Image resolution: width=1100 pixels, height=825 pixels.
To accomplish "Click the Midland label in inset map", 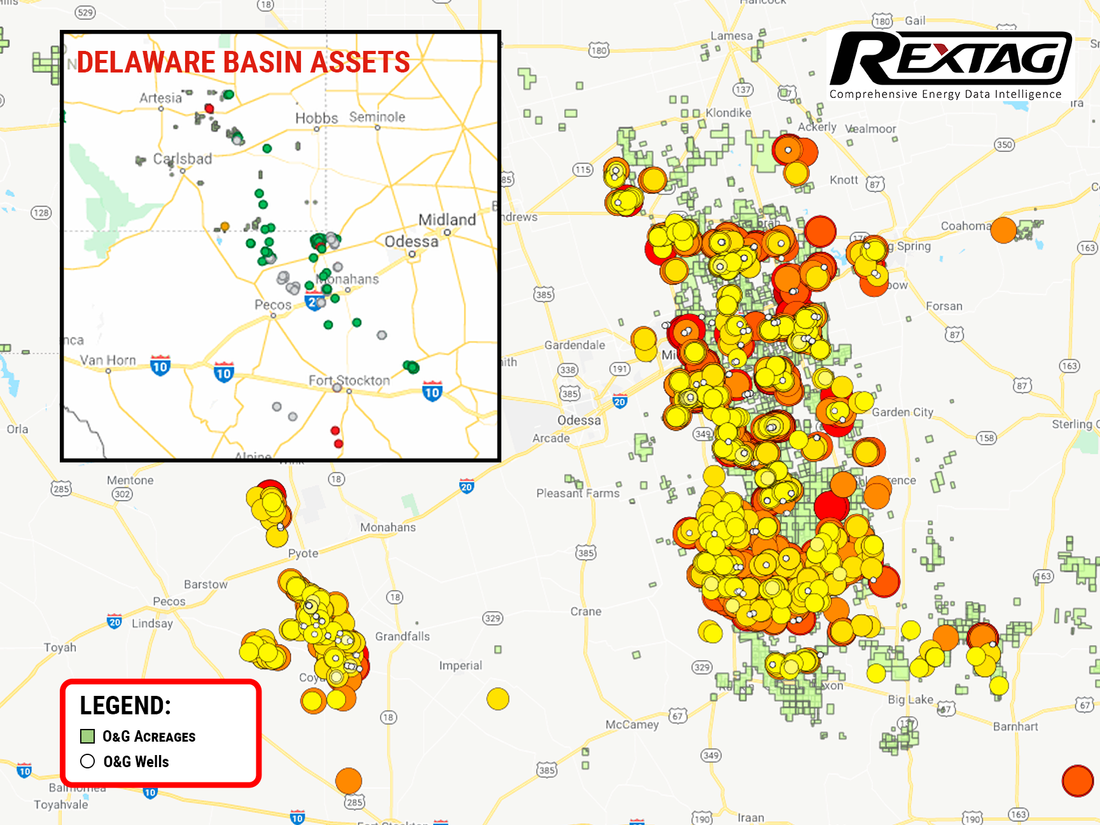I will [x=447, y=219].
